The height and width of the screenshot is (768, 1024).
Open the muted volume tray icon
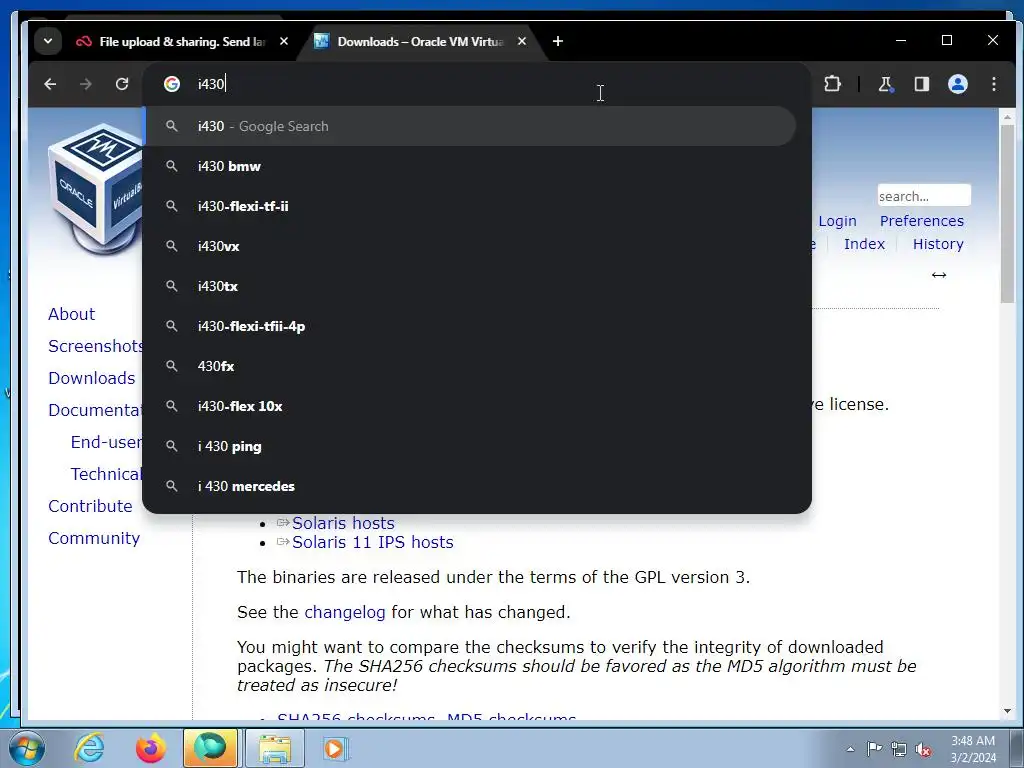pyautogui.click(x=923, y=750)
